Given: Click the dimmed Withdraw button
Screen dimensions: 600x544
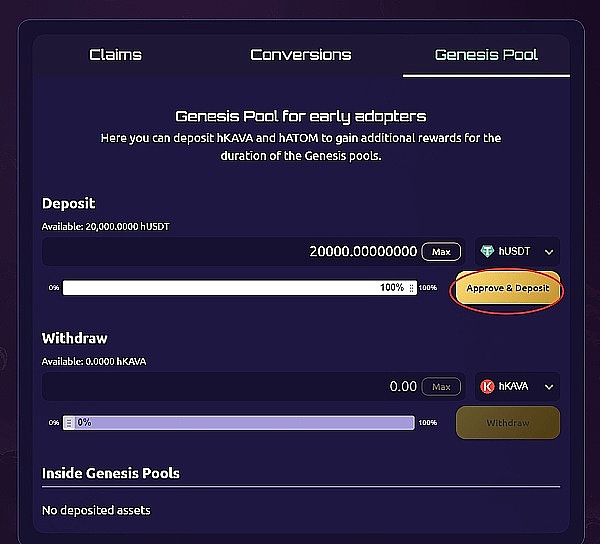Looking at the screenshot, I should pos(507,423).
